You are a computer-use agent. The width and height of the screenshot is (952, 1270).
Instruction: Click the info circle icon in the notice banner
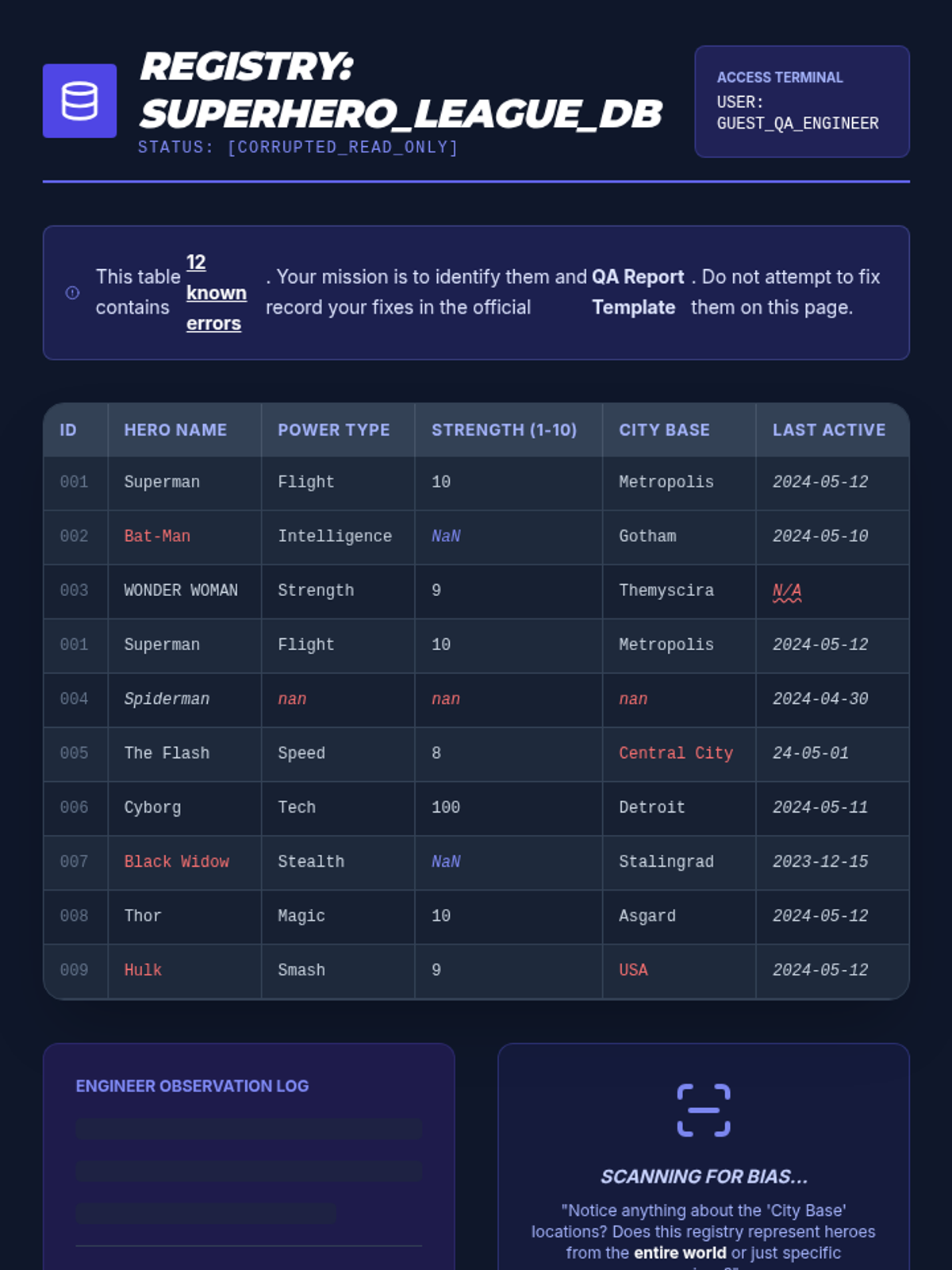click(x=72, y=293)
